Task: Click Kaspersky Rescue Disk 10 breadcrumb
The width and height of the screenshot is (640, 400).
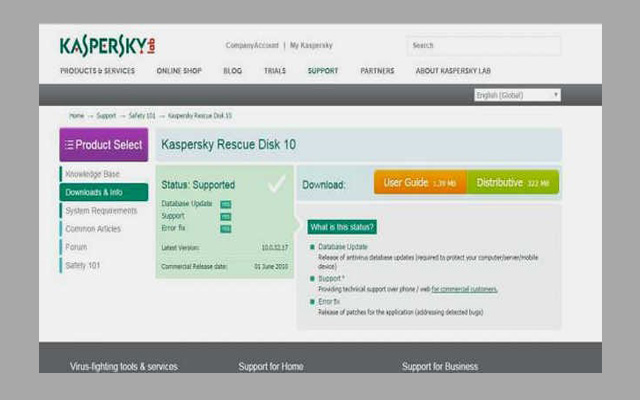Action: pos(200,116)
